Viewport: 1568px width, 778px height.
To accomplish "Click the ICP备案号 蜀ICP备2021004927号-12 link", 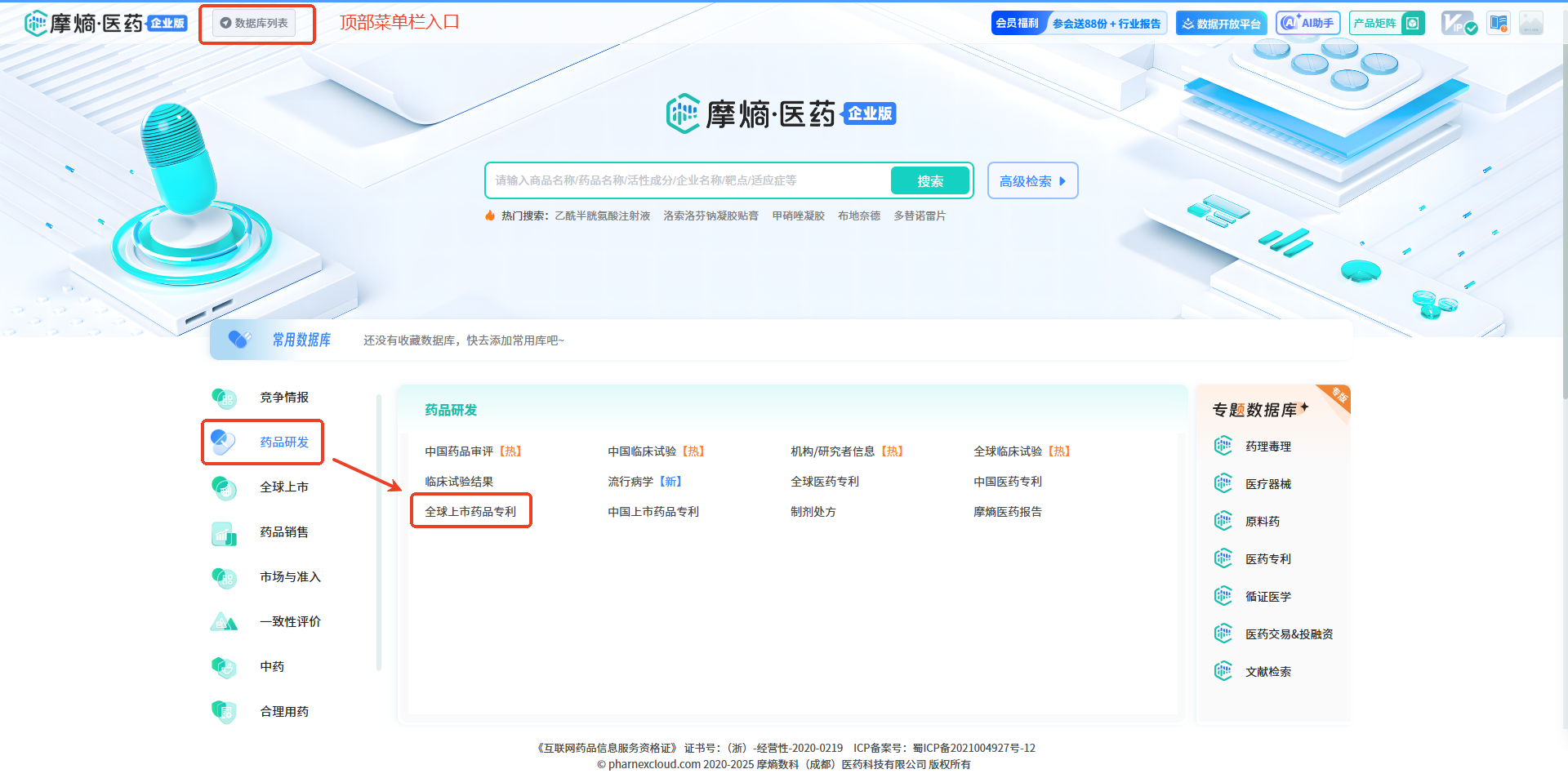I will point(944,748).
